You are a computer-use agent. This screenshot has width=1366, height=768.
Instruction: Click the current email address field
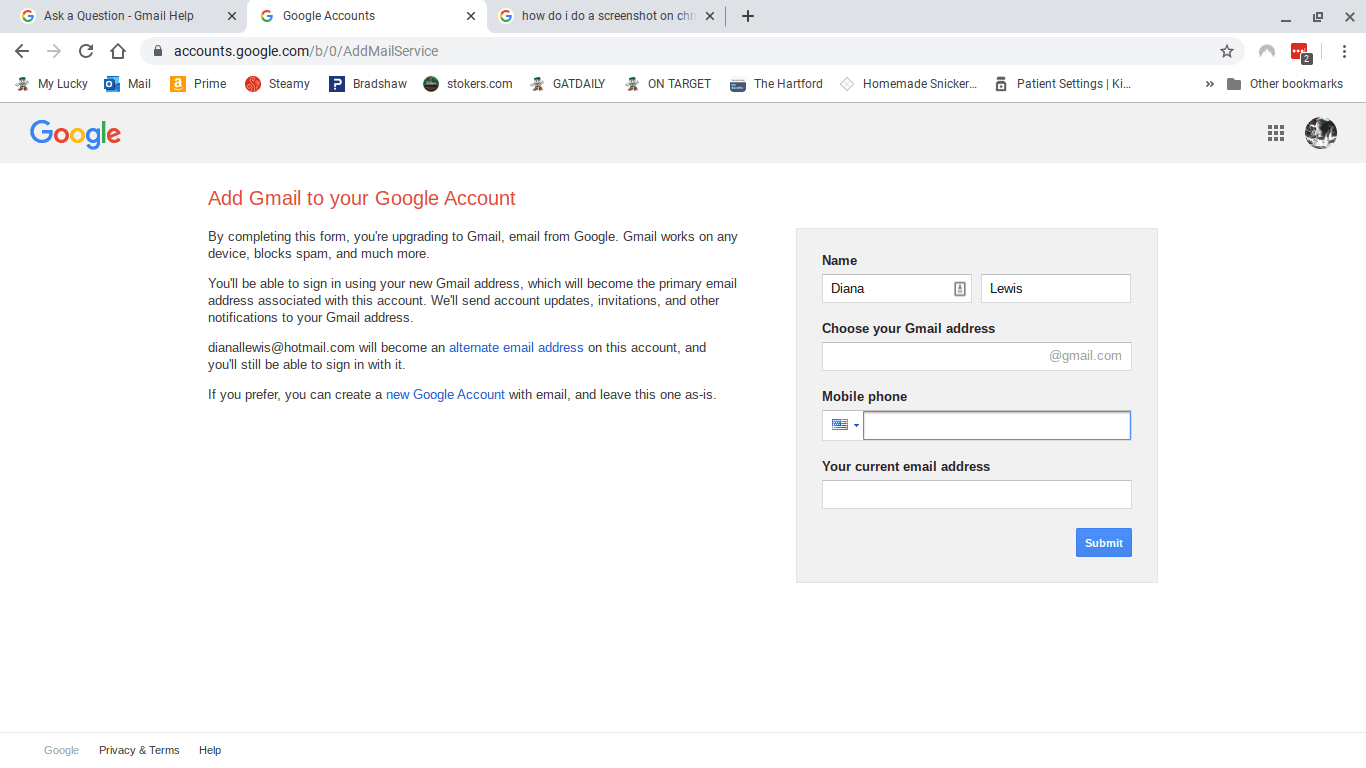tap(977, 494)
